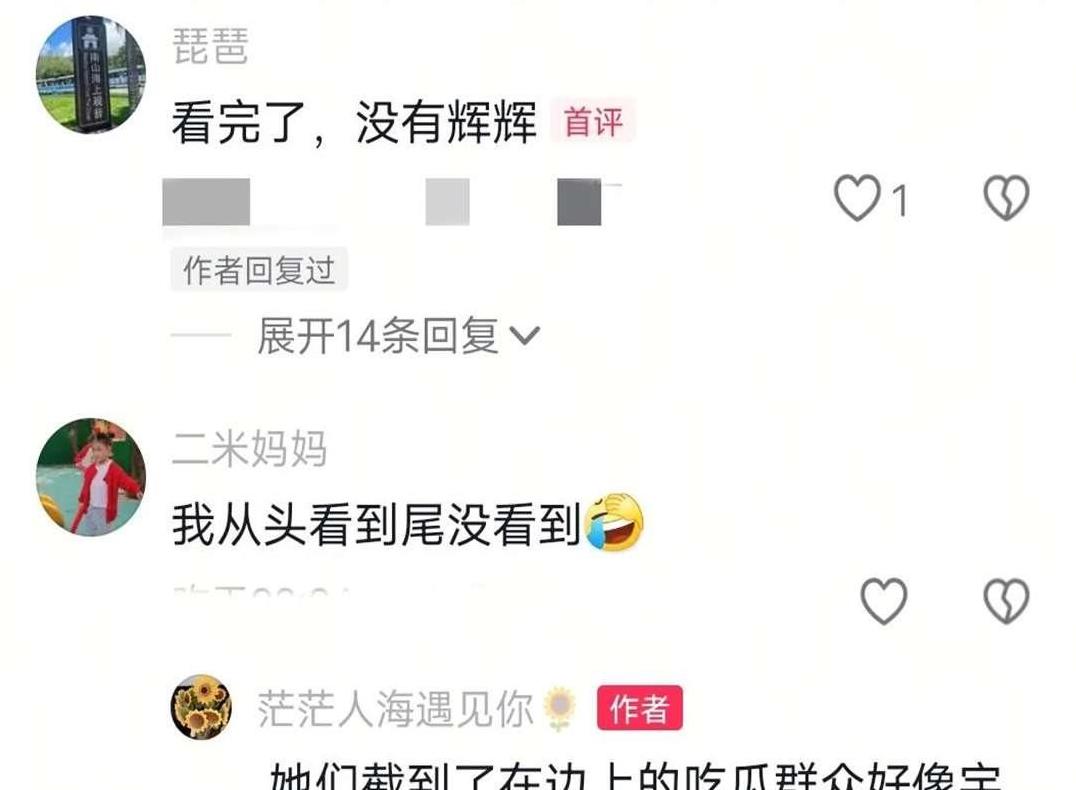Tap the like count 1 beside the heart
The height and width of the screenshot is (790, 1076).
tap(899, 201)
